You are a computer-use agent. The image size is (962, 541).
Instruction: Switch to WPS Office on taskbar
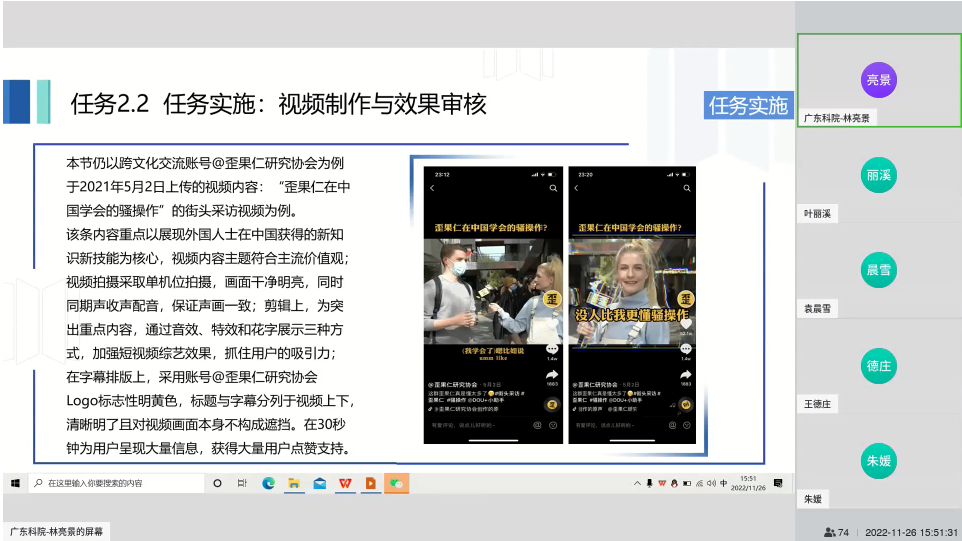[x=345, y=483]
